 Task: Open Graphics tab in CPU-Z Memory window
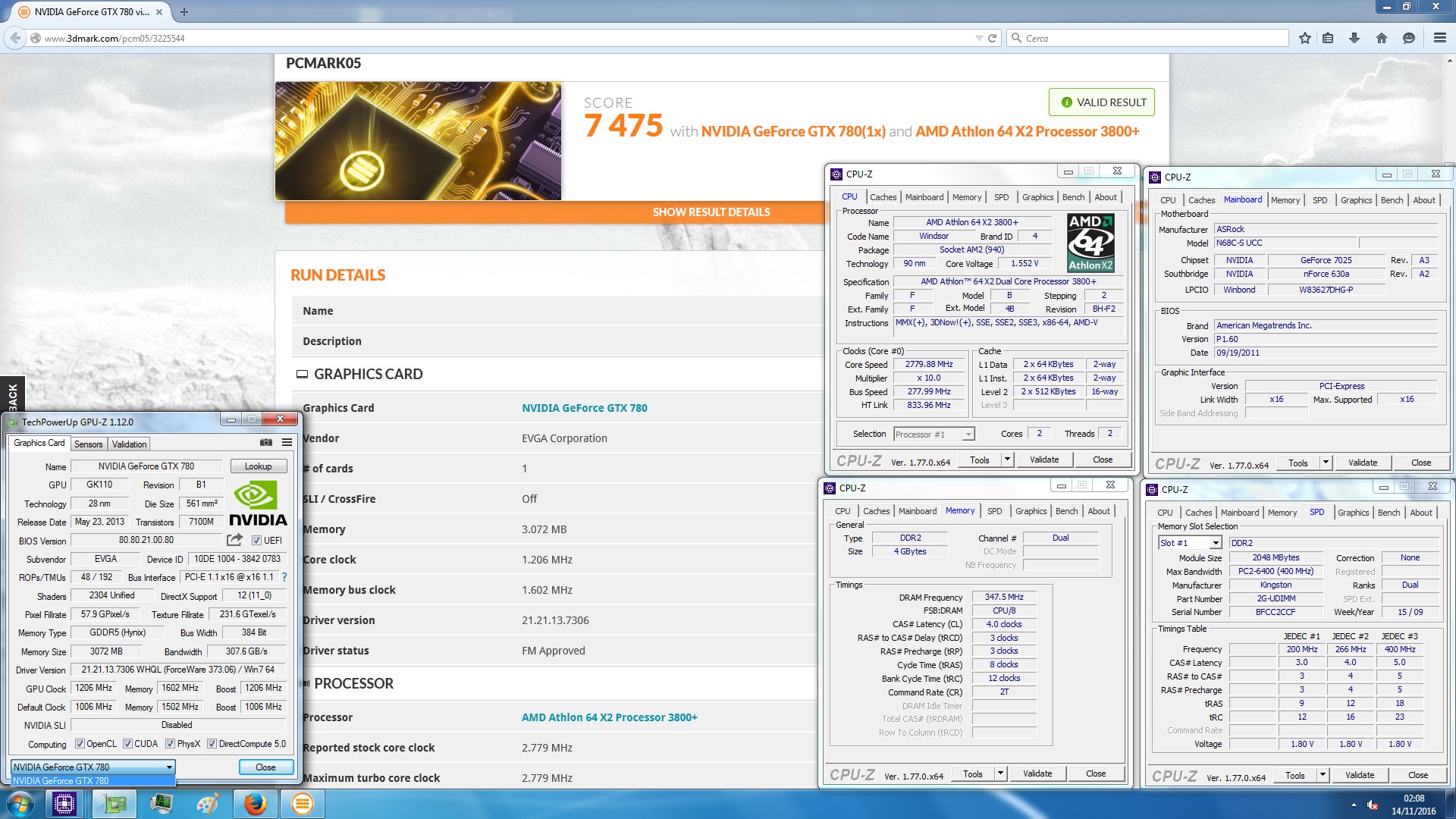[1031, 511]
